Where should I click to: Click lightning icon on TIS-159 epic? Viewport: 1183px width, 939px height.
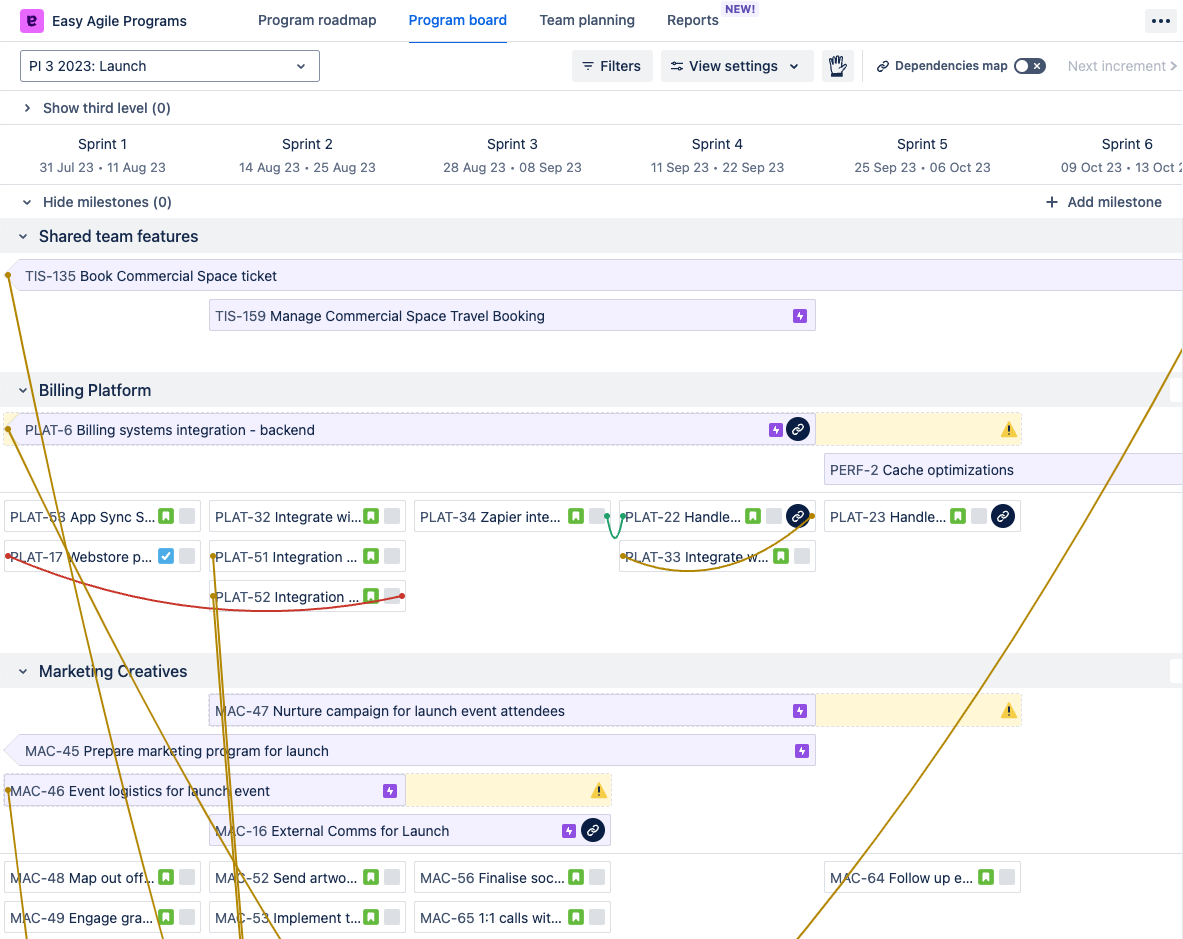pos(799,316)
